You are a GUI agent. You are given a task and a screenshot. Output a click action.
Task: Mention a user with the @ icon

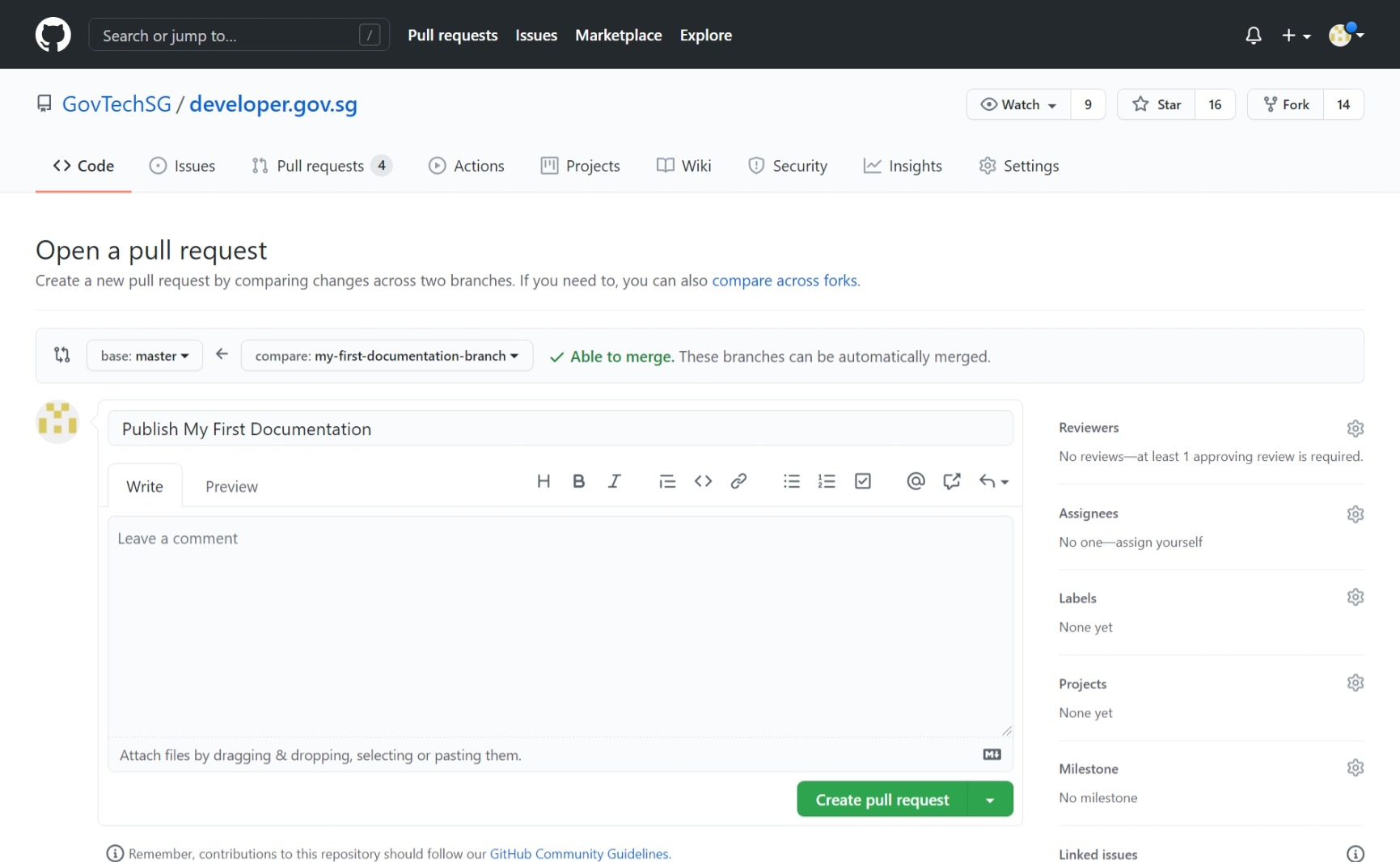pos(915,480)
